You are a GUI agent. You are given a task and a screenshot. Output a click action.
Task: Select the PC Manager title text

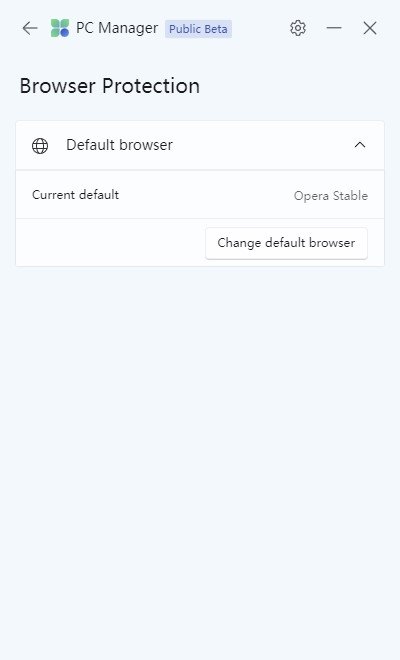117,28
